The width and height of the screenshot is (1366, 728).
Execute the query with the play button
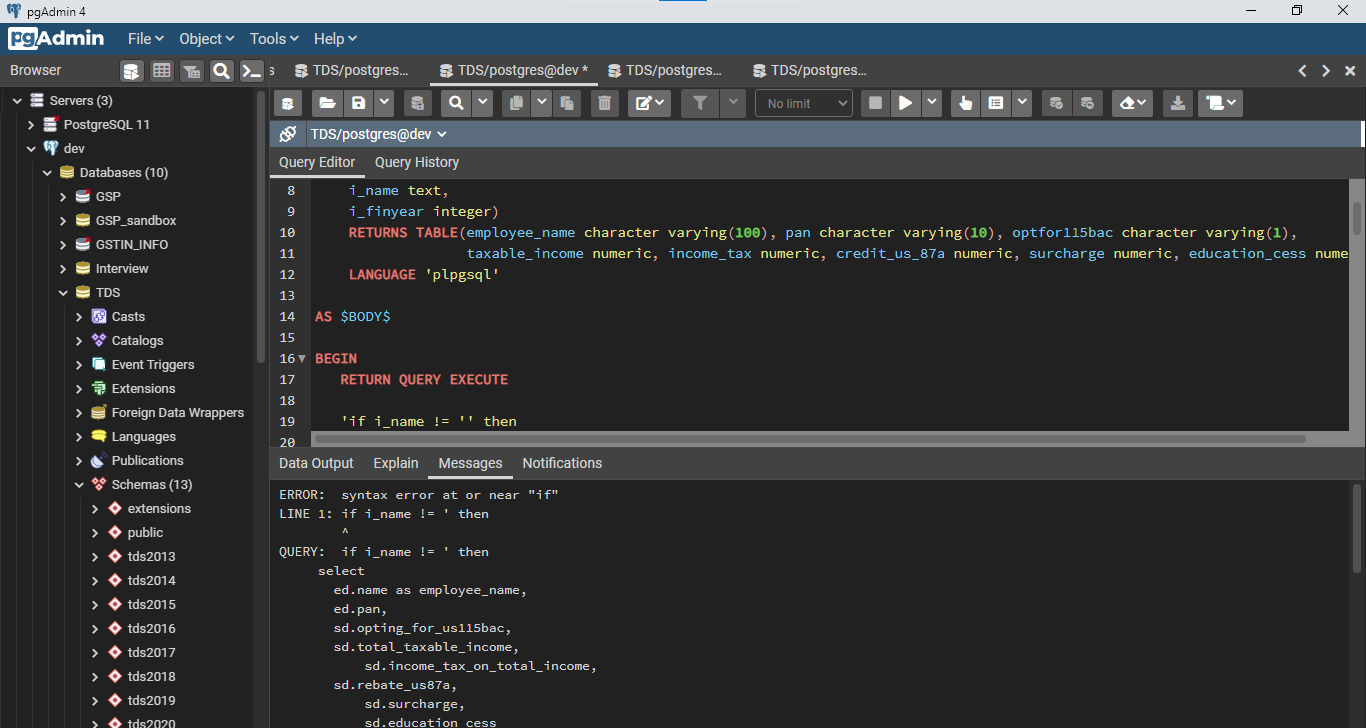click(x=905, y=103)
